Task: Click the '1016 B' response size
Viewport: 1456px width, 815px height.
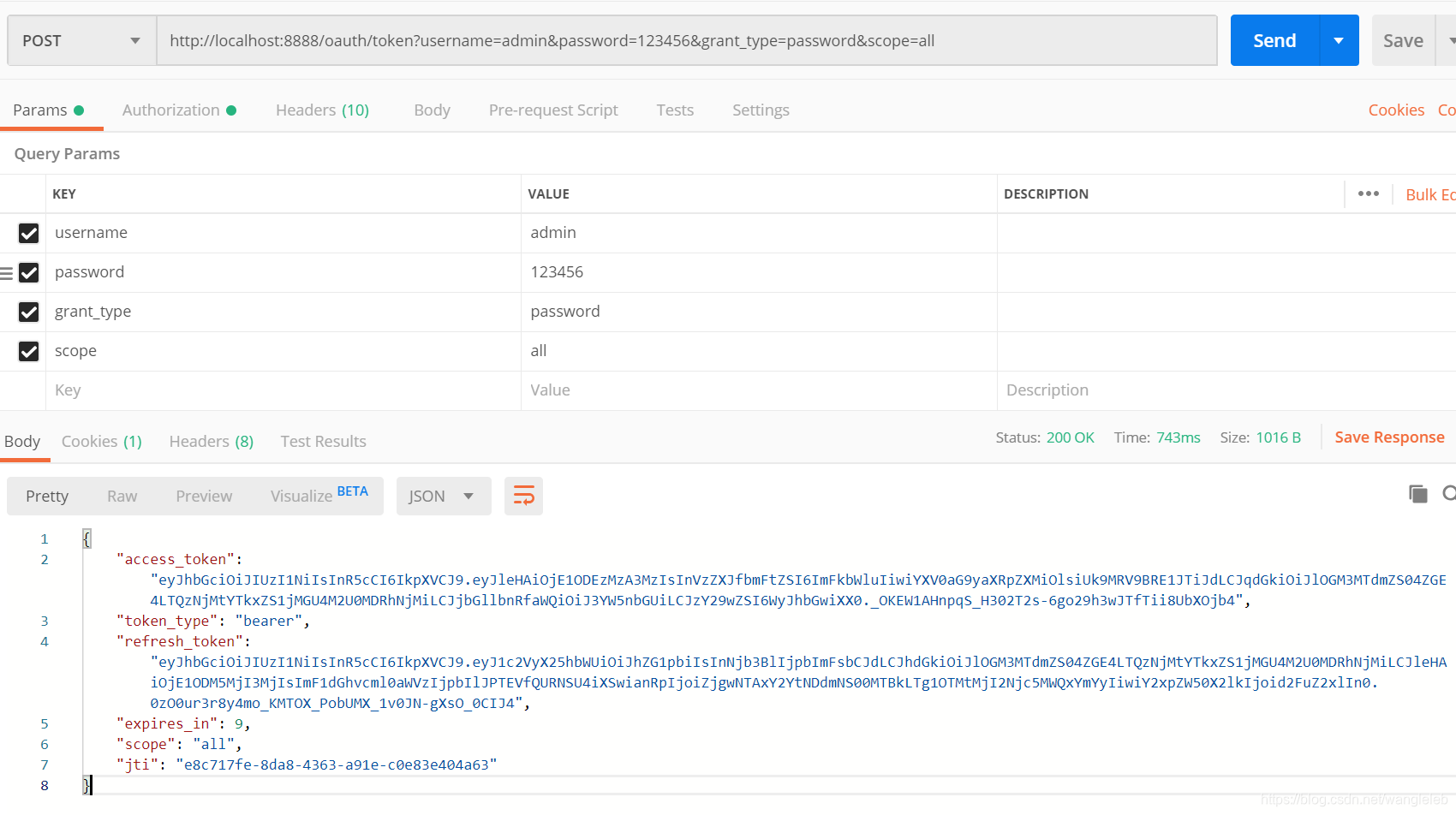Action: (1278, 437)
